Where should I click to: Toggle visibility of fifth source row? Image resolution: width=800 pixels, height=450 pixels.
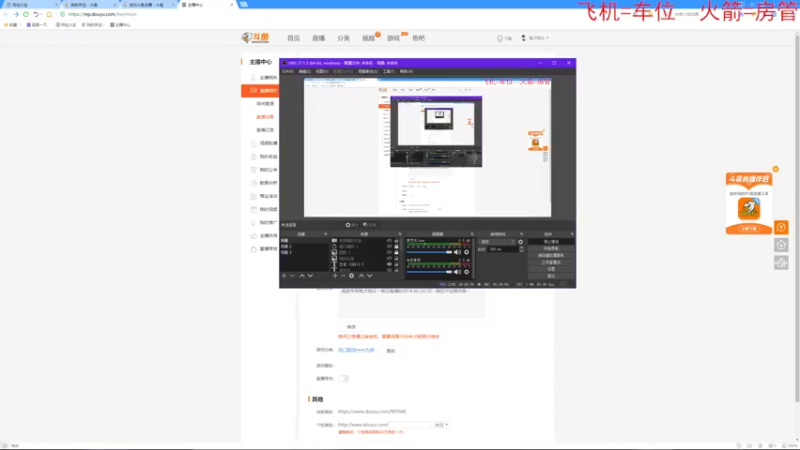[x=389, y=264]
